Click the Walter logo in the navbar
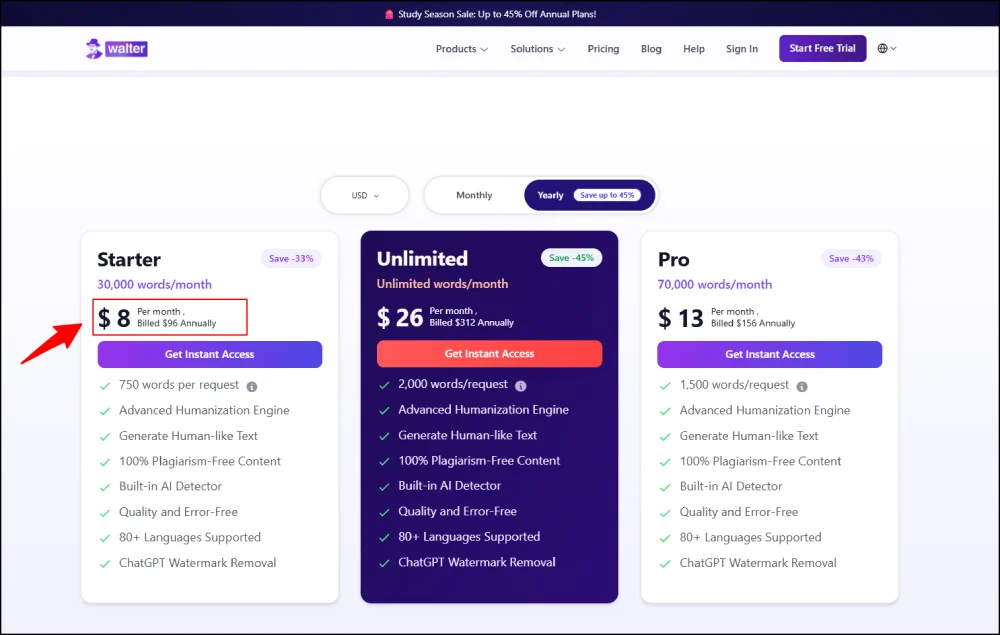 (115, 48)
